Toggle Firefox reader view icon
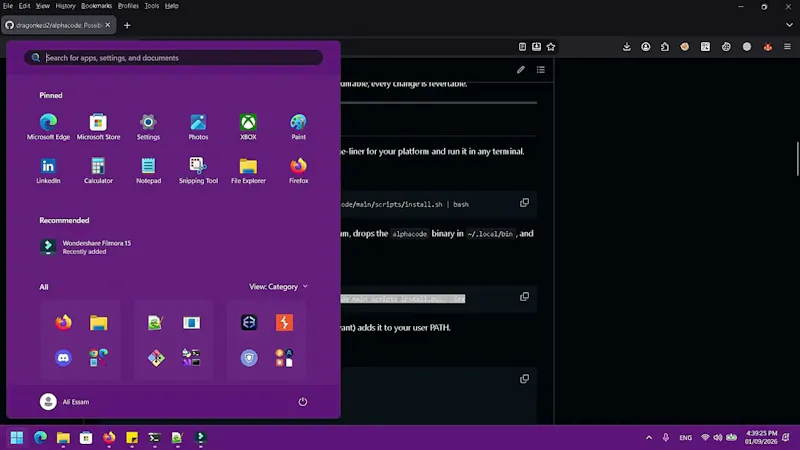The width and height of the screenshot is (800, 450). (x=522, y=47)
